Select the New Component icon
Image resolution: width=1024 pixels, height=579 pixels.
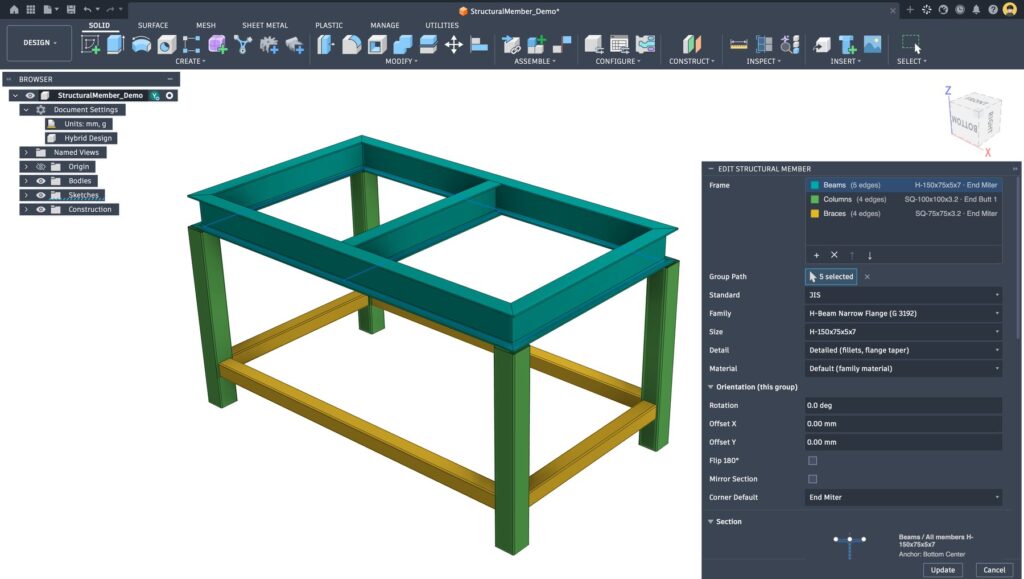tap(536, 44)
